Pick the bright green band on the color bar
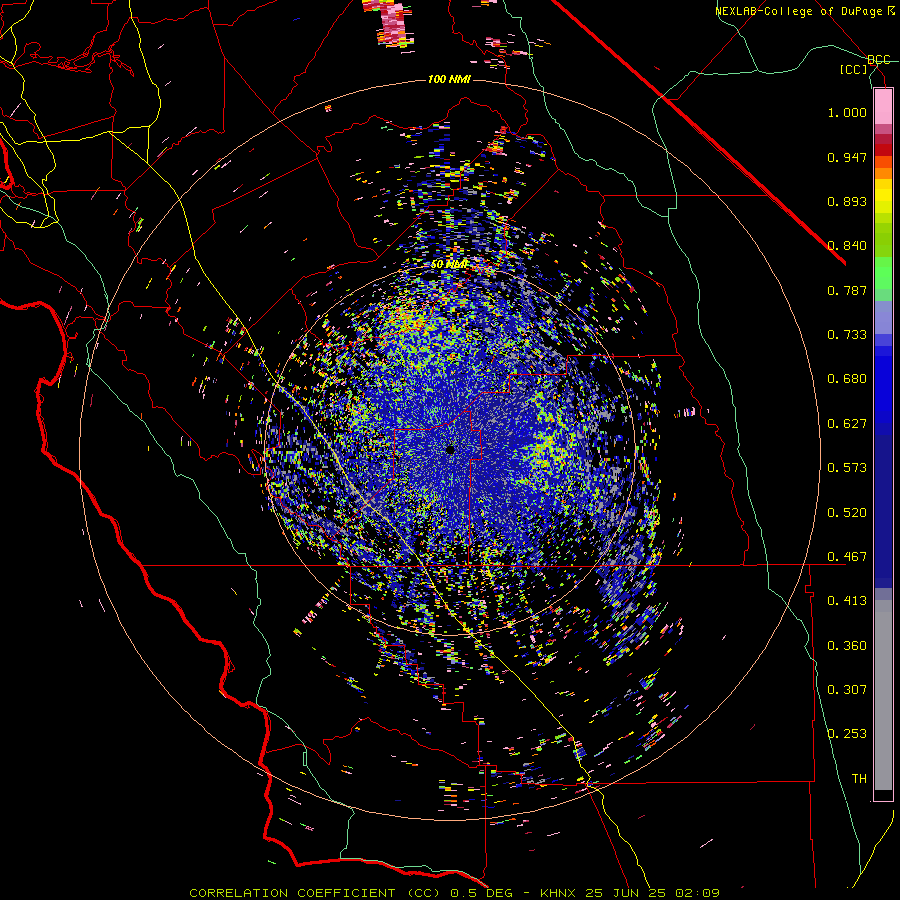This screenshot has height=900, width=900. pos(883,273)
